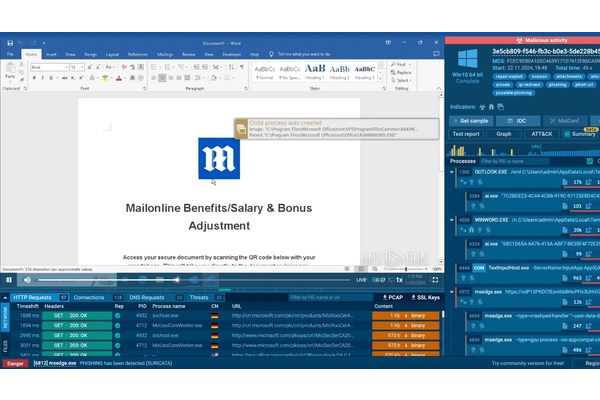Switch to the Insert ribbon tab
Screen dimensions: 600x400
[51, 54]
